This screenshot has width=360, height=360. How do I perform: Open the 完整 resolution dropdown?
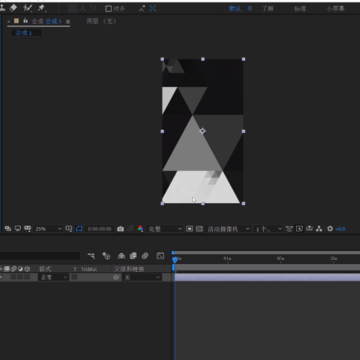click(165, 229)
